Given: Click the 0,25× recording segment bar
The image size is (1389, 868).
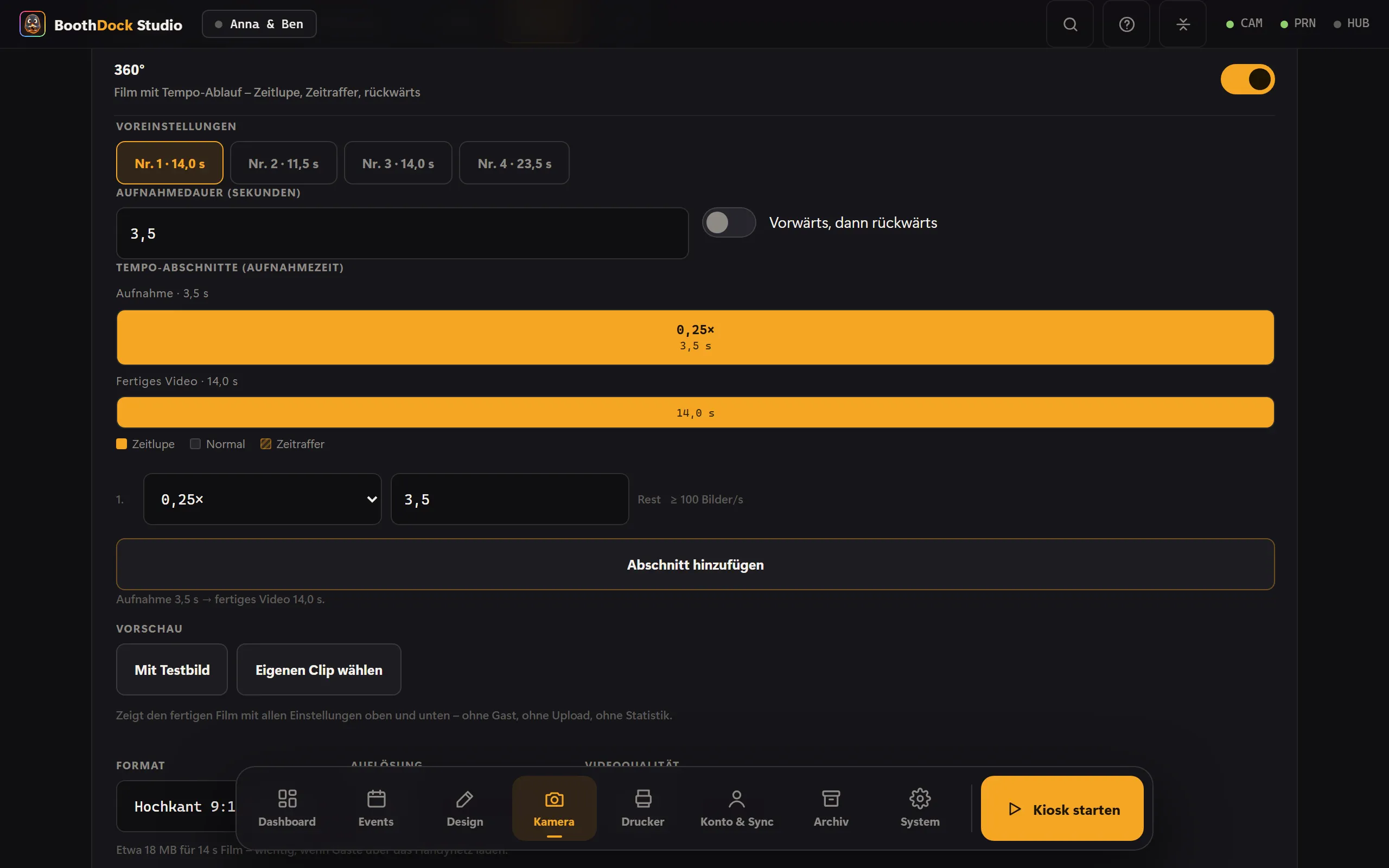Looking at the screenshot, I should coord(695,337).
